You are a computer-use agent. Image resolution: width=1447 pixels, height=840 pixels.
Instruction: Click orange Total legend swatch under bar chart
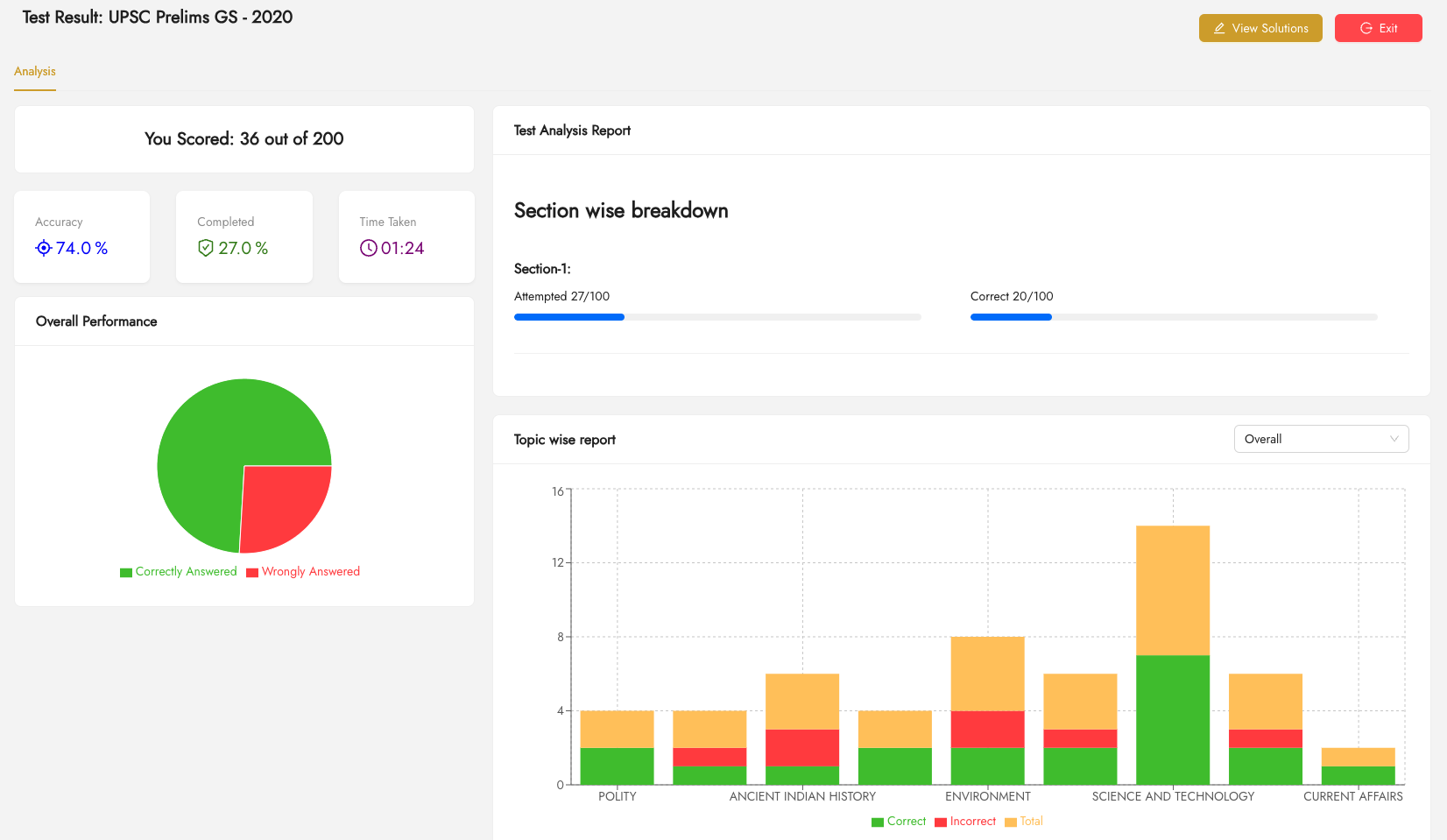tap(1011, 822)
